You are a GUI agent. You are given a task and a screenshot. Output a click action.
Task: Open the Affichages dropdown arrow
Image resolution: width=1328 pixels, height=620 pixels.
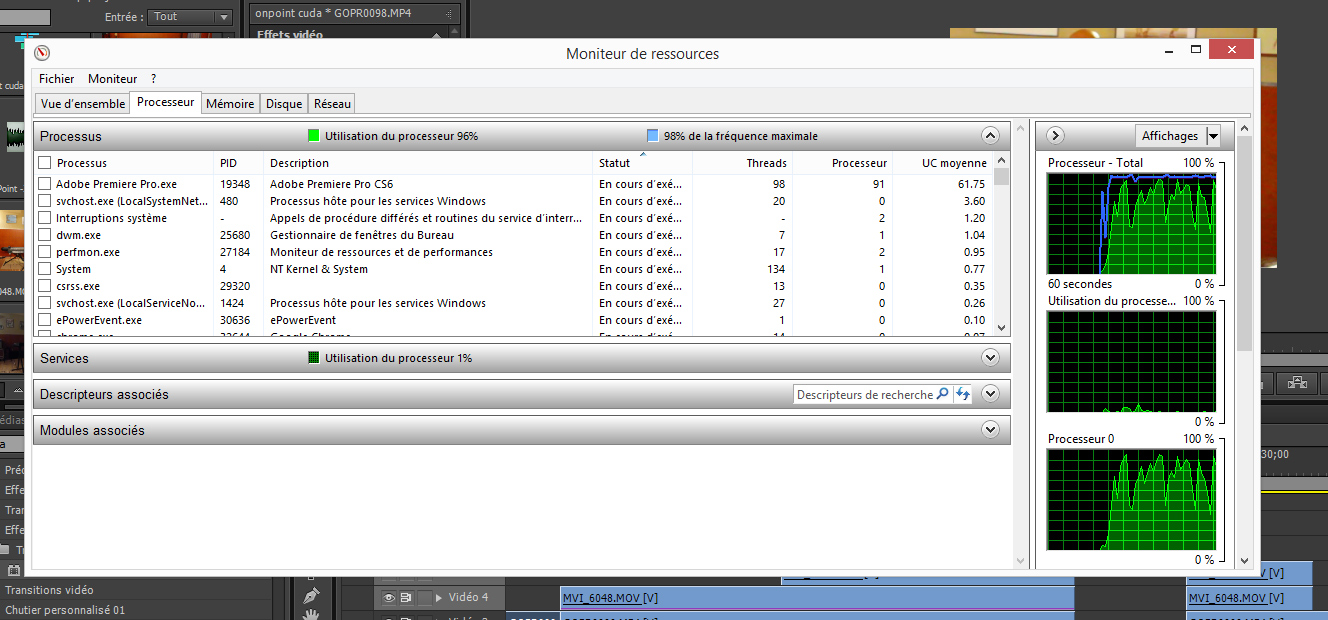coord(1213,136)
